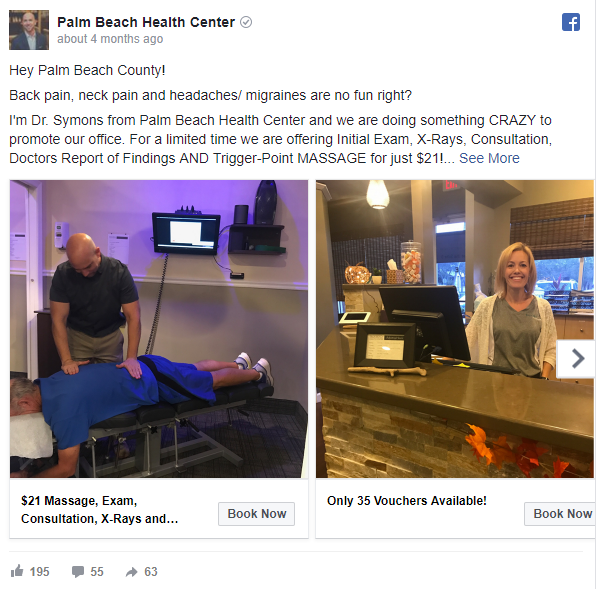Click the 'Only 35 Vouchers Available!' headline
598x589 pixels.
click(407, 500)
